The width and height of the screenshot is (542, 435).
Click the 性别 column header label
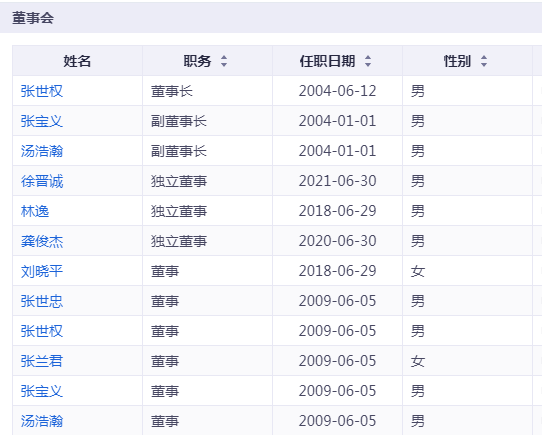pyautogui.click(x=457, y=61)
